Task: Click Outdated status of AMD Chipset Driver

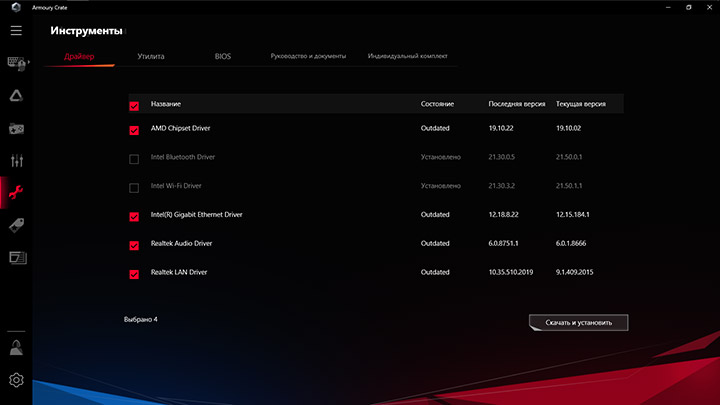Action: (x=435, y=128)
